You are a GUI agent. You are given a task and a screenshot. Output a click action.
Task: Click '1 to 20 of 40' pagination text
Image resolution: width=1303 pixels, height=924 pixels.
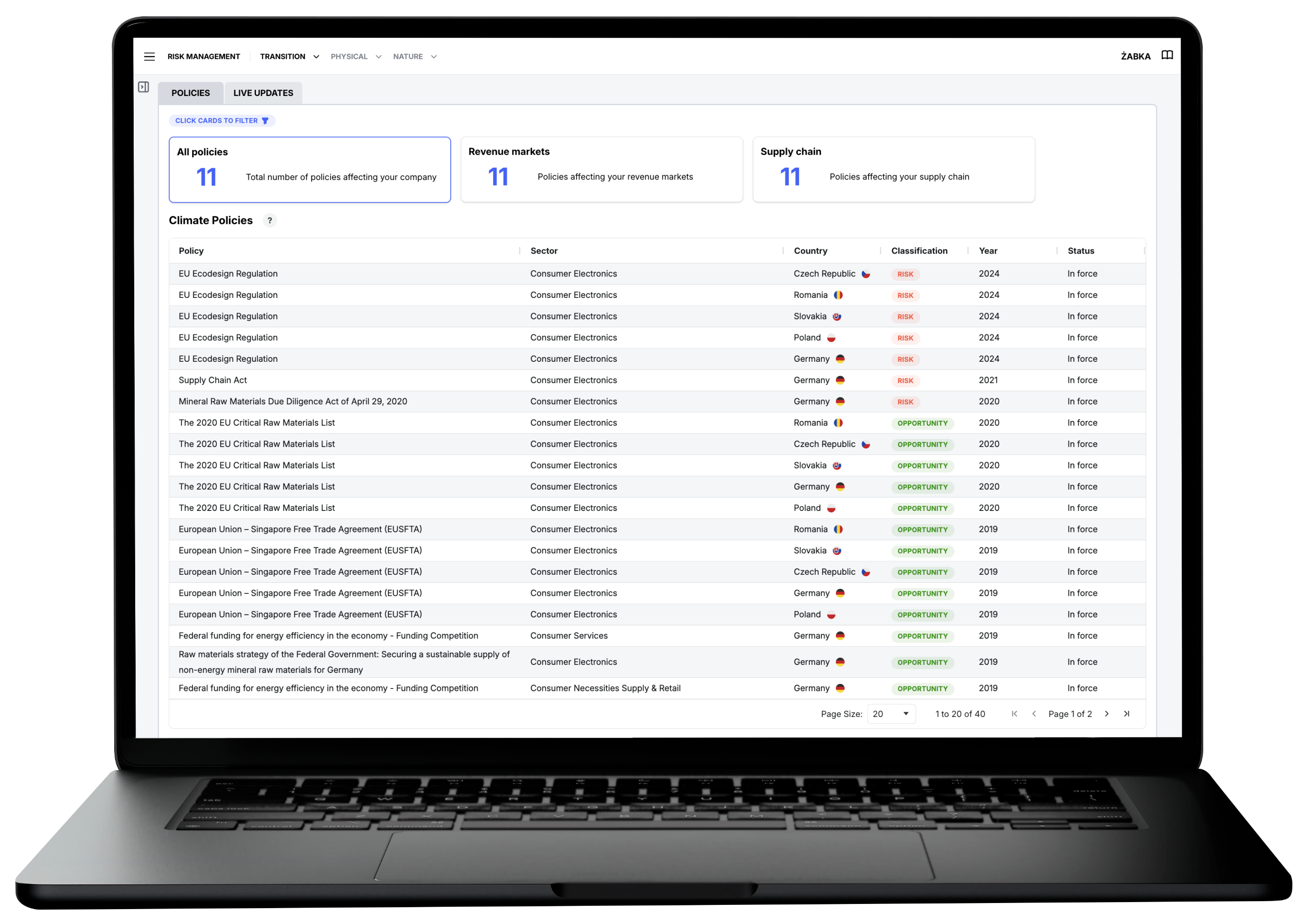960,713
